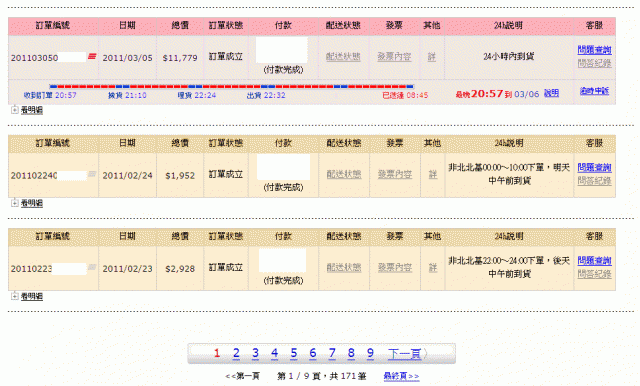Click 詳 link in the 2011/02/23 order row
The width and height of the screenshot is (640, 386).
pyautogui.click(x=433, y=268)
